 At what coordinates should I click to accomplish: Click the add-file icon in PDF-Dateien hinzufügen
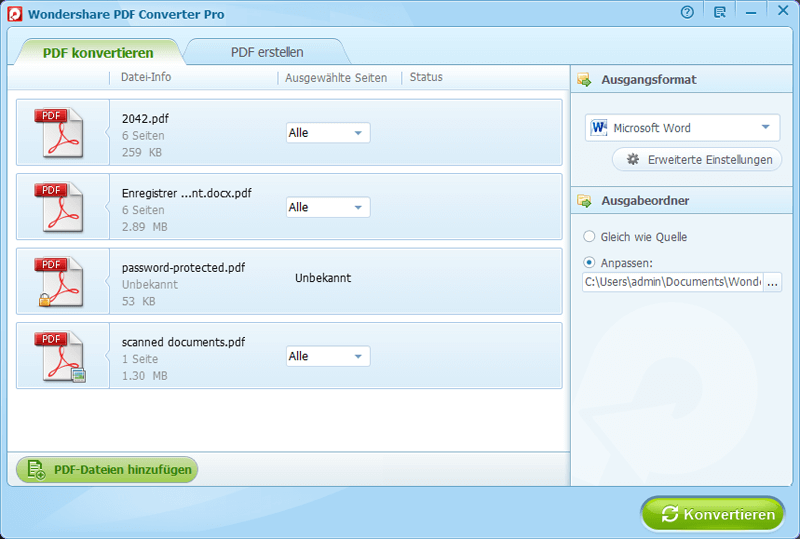click(36, 470)
